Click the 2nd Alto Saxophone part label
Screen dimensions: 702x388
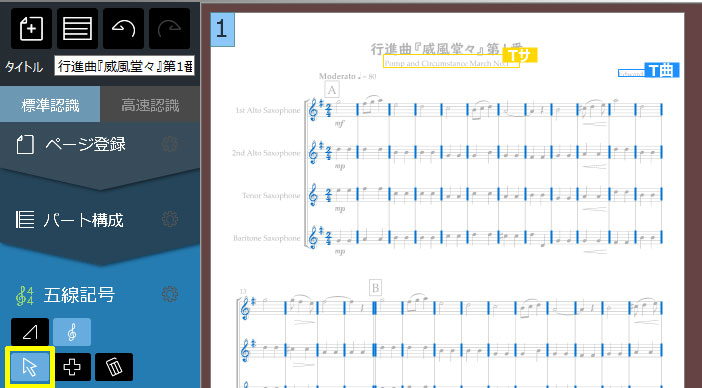coord(266,153)
